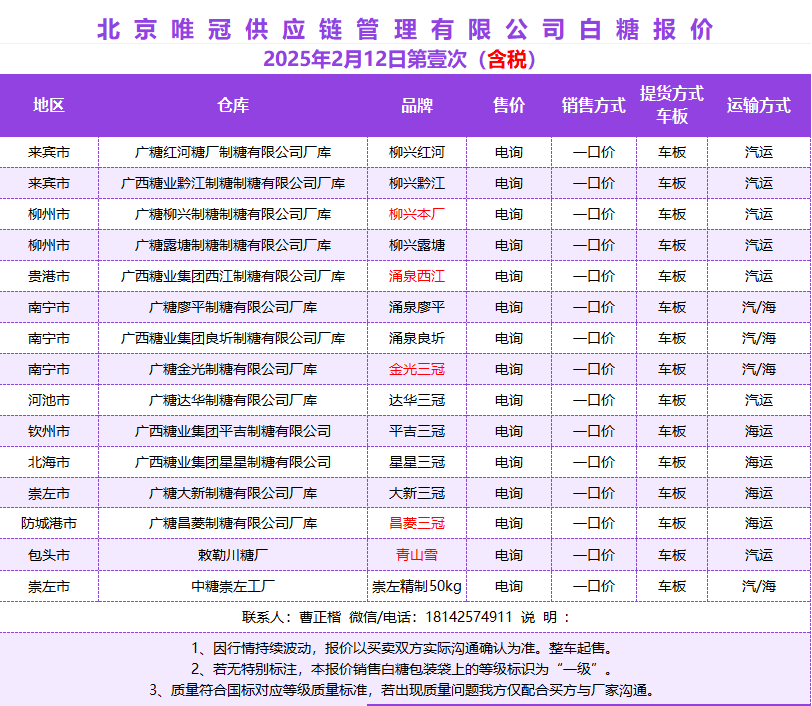Select the red 涌泉西江 brand cell
This screenshot has height=706, width=812.
(417, 276)
